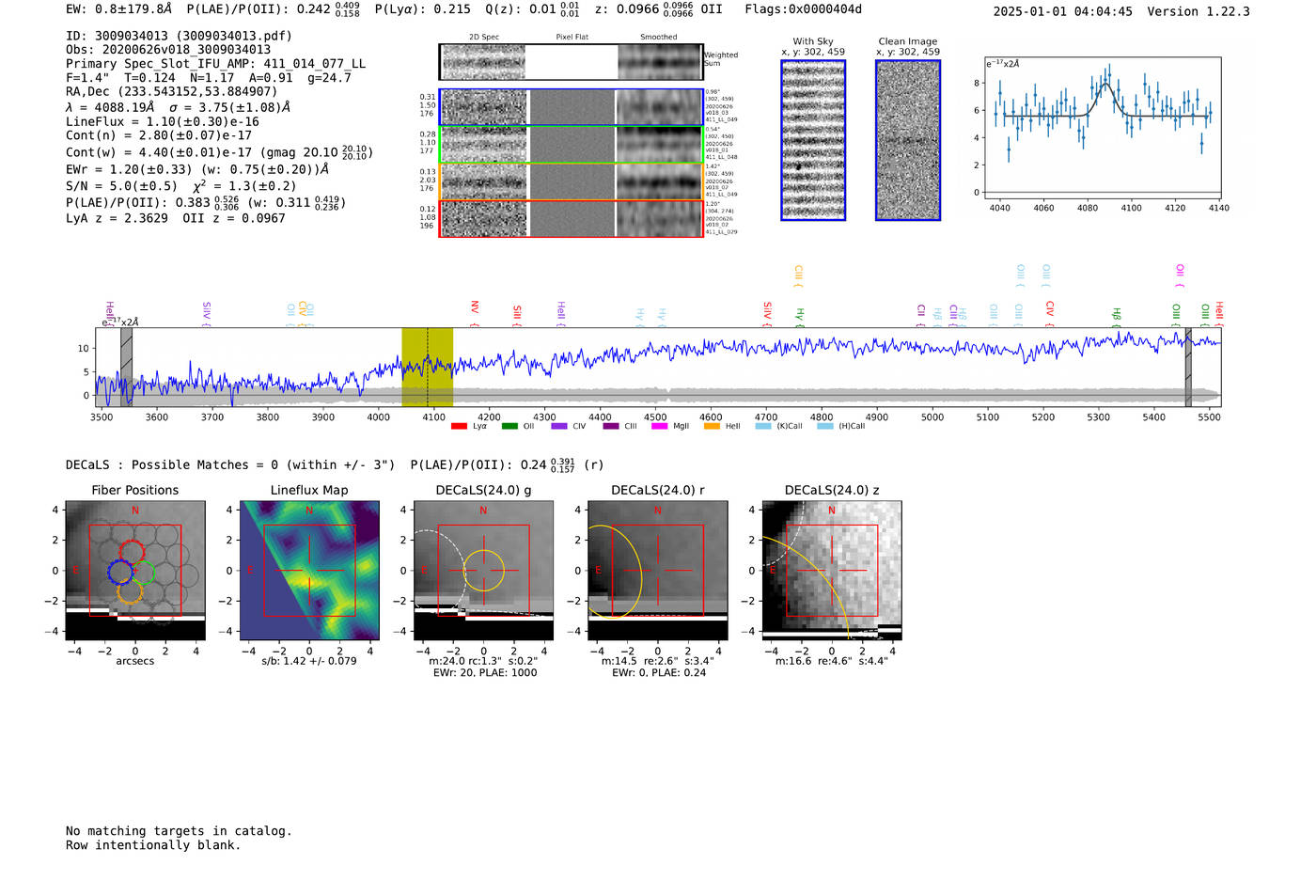Click the DECaLS Possible Matches = 0 line
The image size is (1316, 896).
coord(230,464)
